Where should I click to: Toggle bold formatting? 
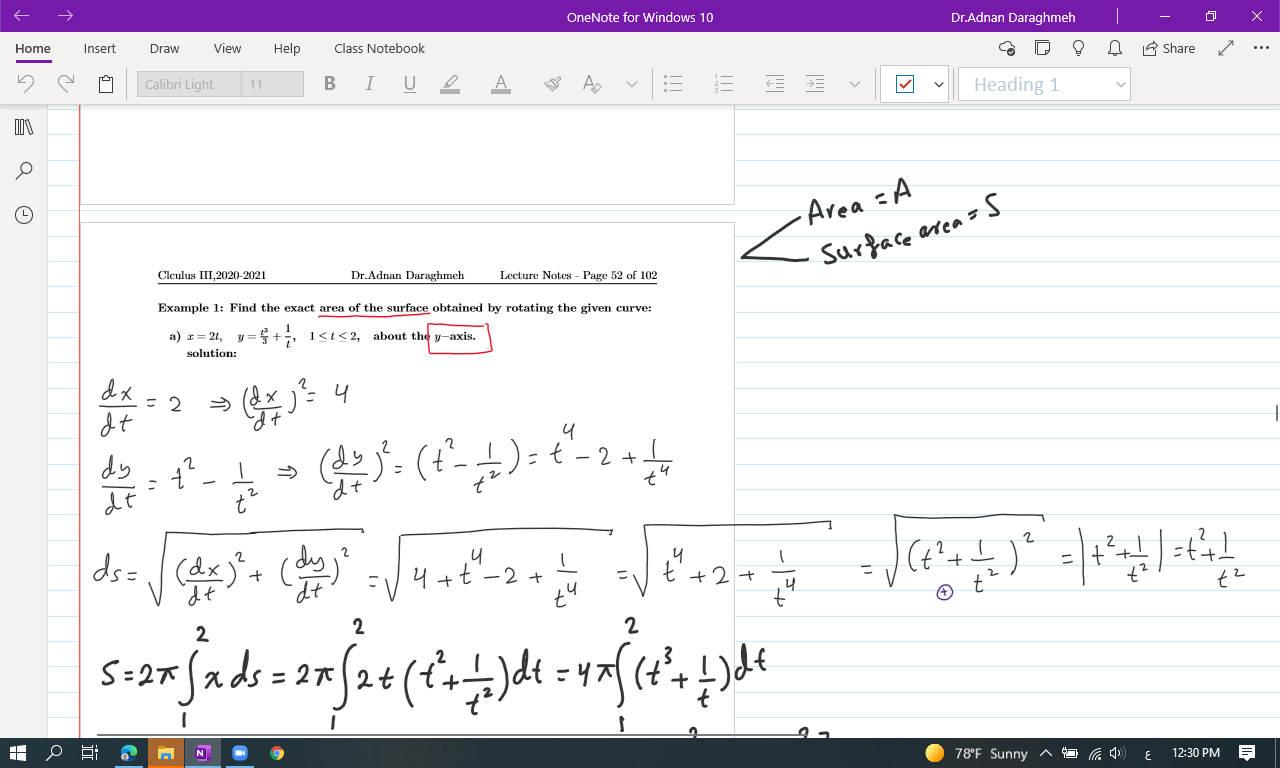[x=330, y=84]
